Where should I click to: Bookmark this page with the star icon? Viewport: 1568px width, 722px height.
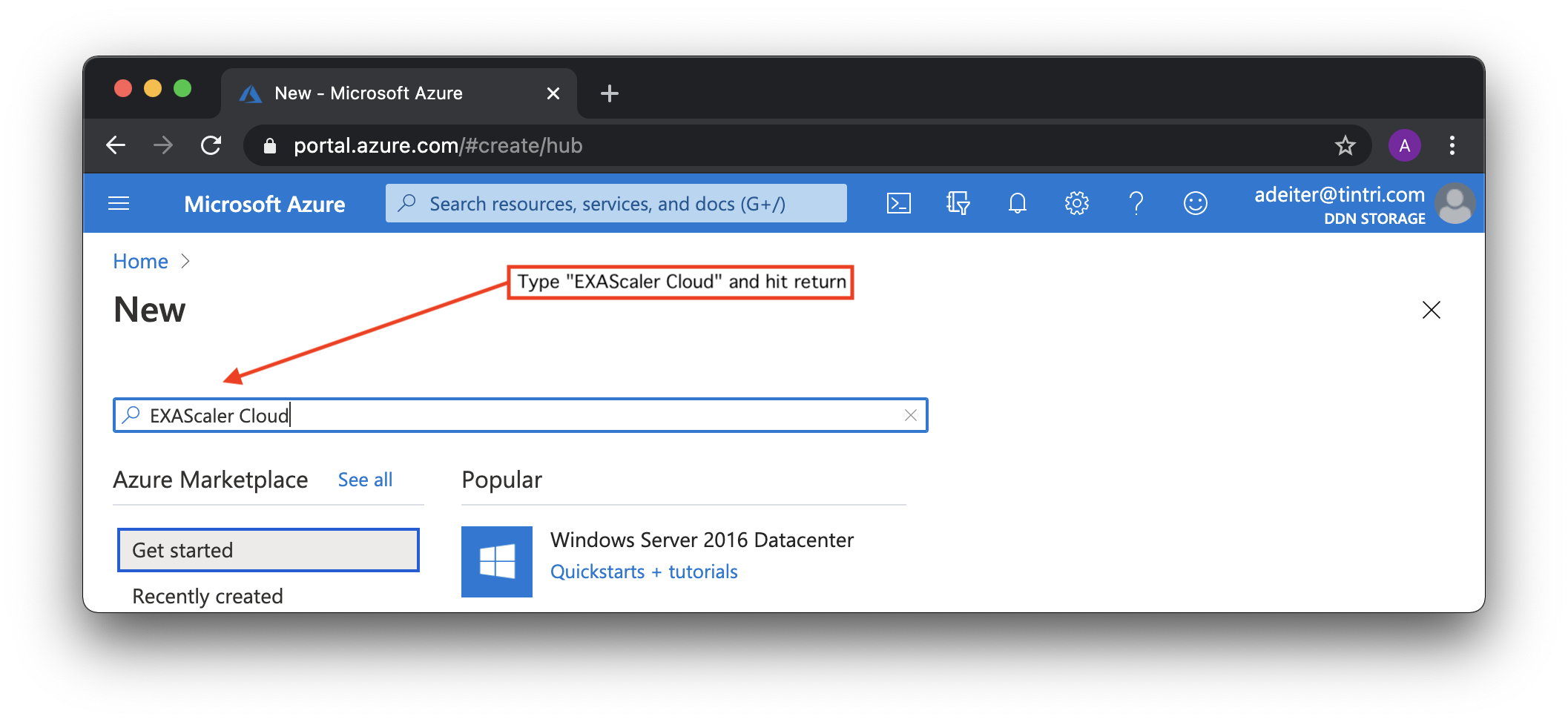click(1345, 145)
